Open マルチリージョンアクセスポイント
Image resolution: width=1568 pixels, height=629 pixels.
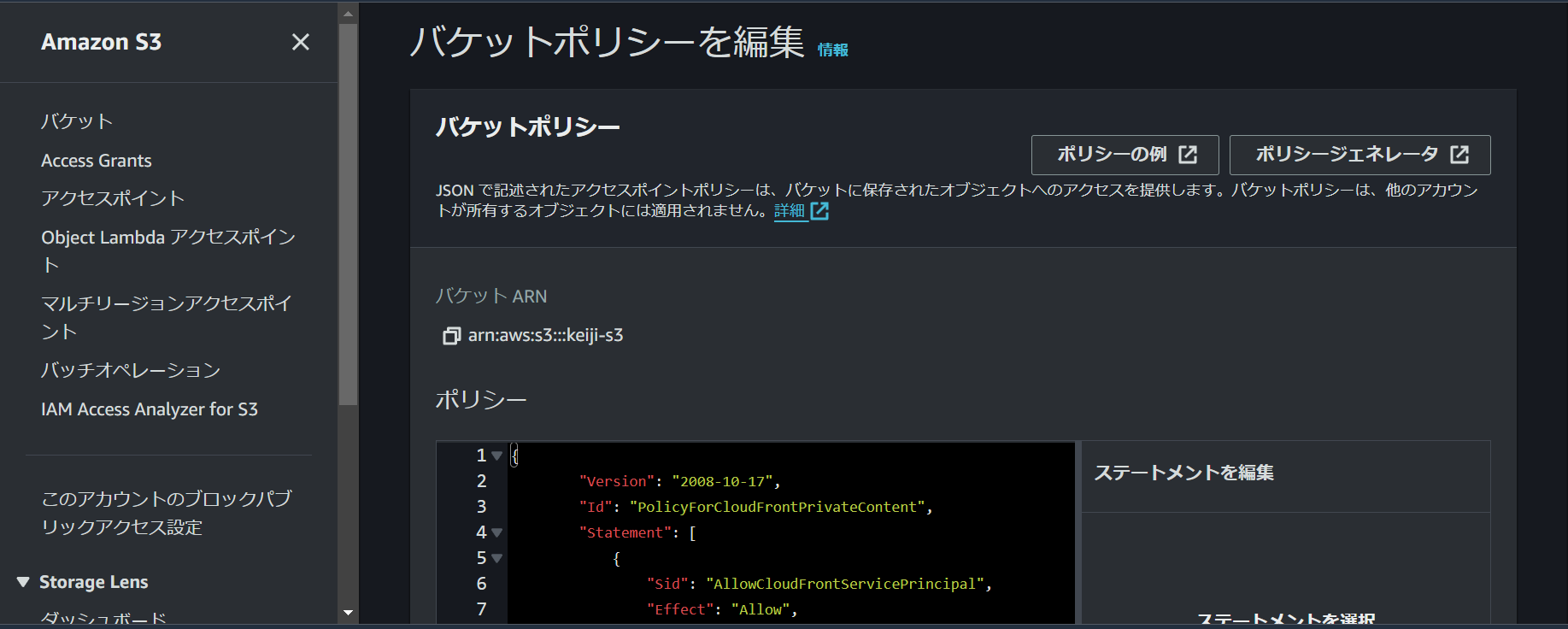167,317
